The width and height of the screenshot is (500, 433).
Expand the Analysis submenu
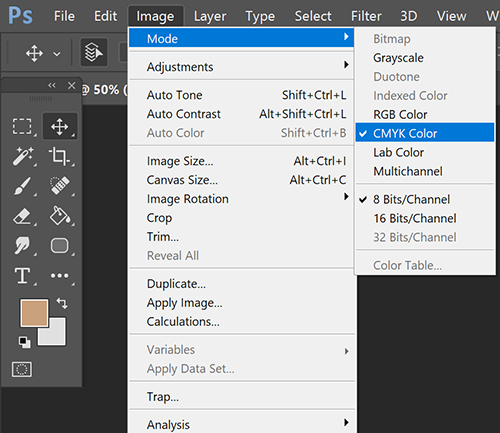(241, 424)
